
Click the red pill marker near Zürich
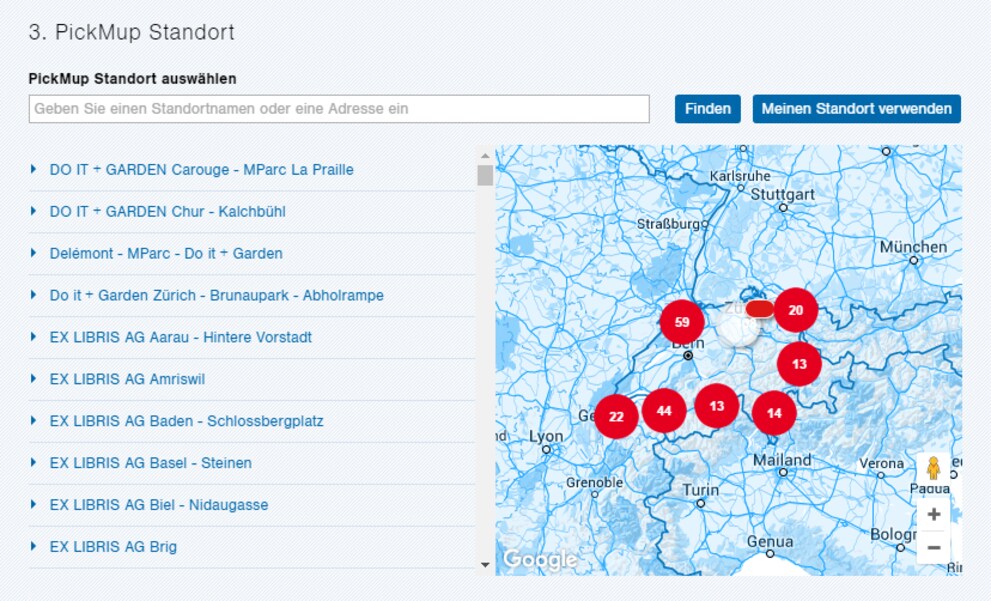click(760, 309)
